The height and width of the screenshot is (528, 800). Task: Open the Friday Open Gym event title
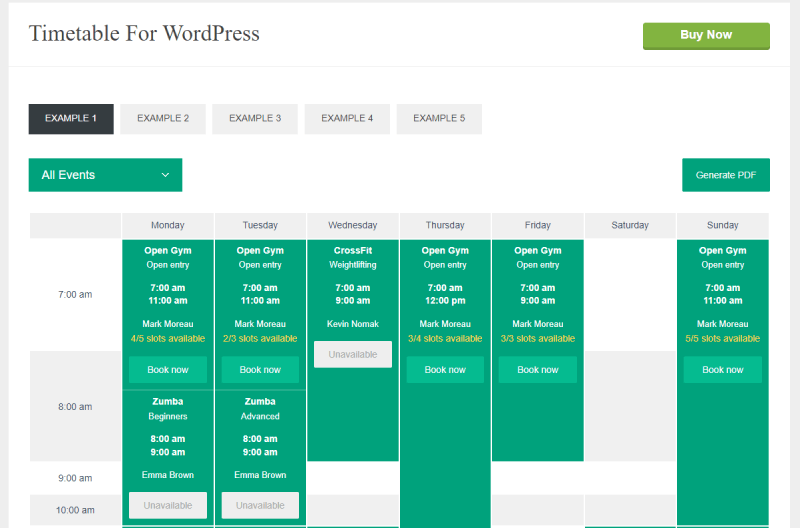[x=538, y=250]
